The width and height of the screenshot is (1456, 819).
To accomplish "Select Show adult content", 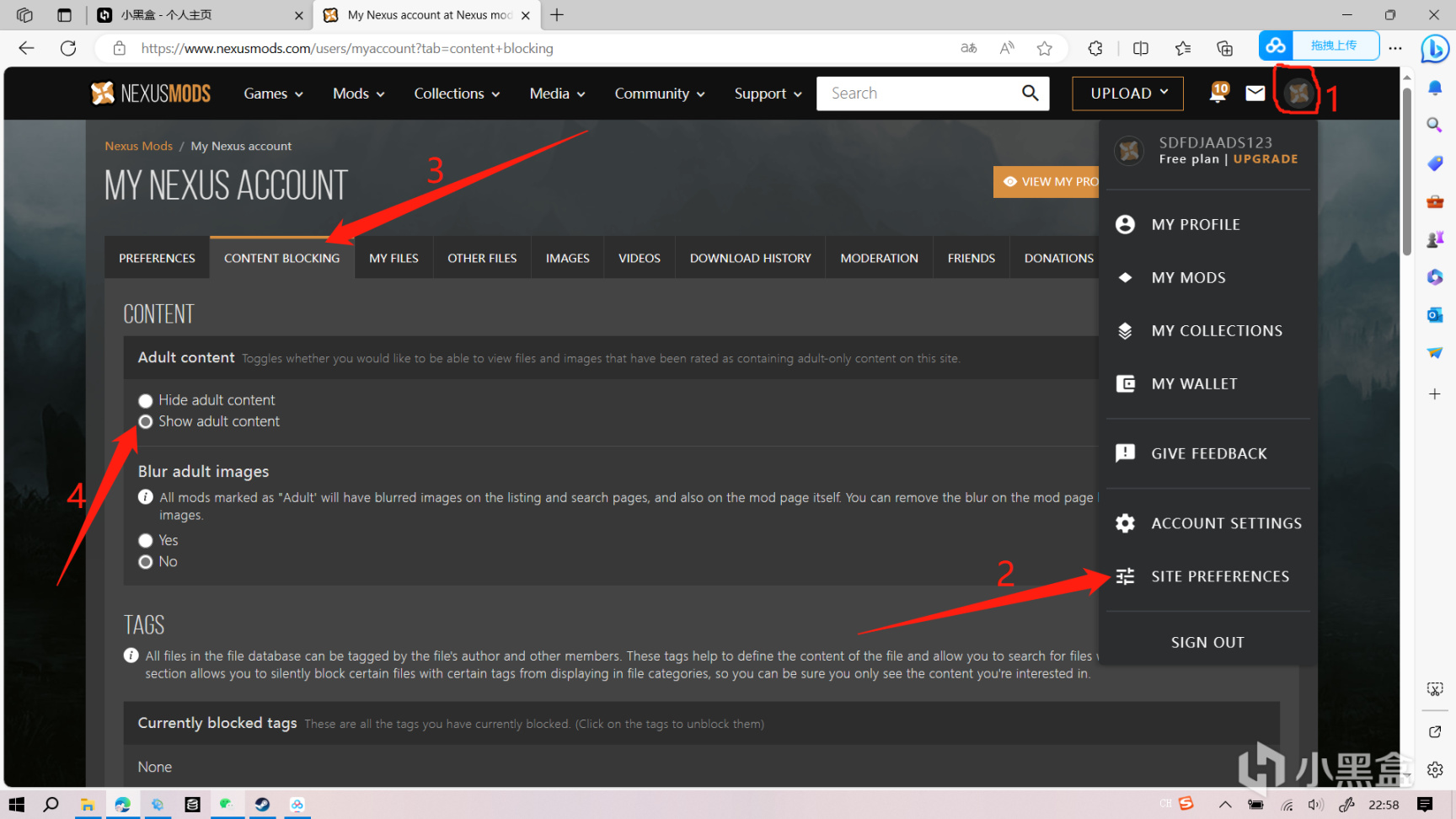I will tap(146, 422).
